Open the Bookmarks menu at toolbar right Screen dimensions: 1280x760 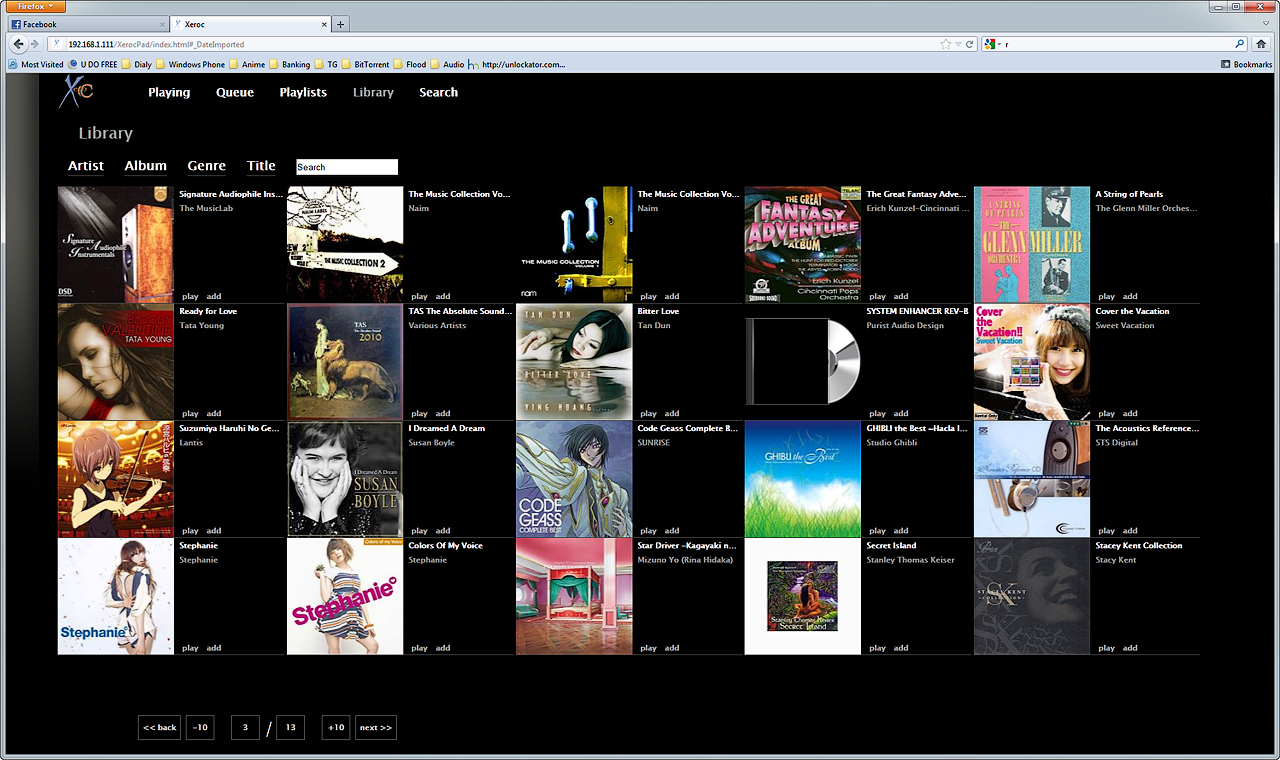point(1247,64)
